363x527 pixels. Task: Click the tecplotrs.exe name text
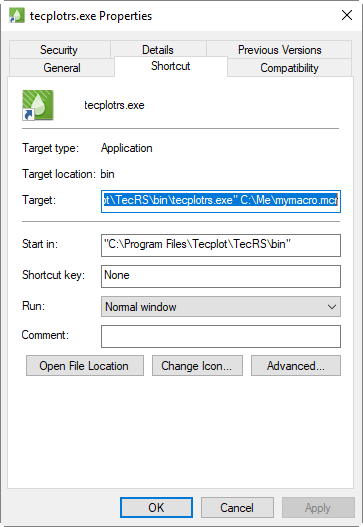point(114,105)
